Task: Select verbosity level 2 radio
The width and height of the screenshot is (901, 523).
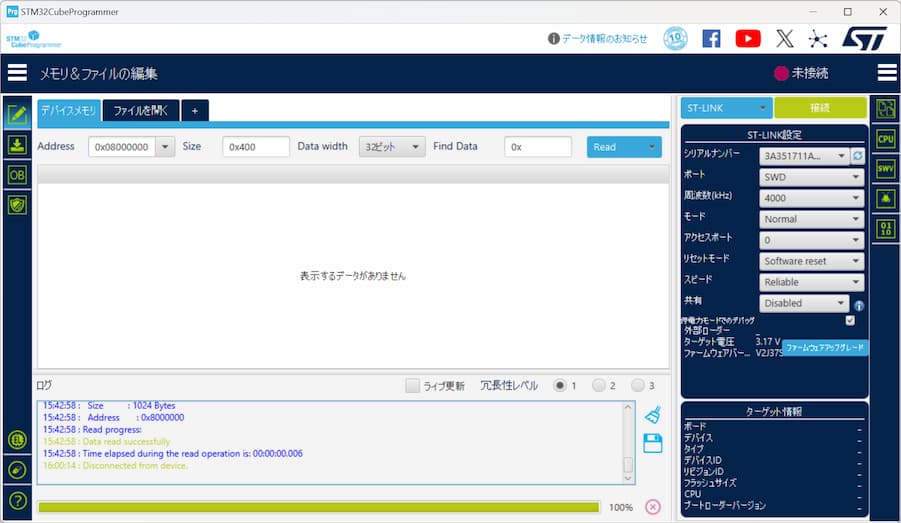Action: (599, 386)
